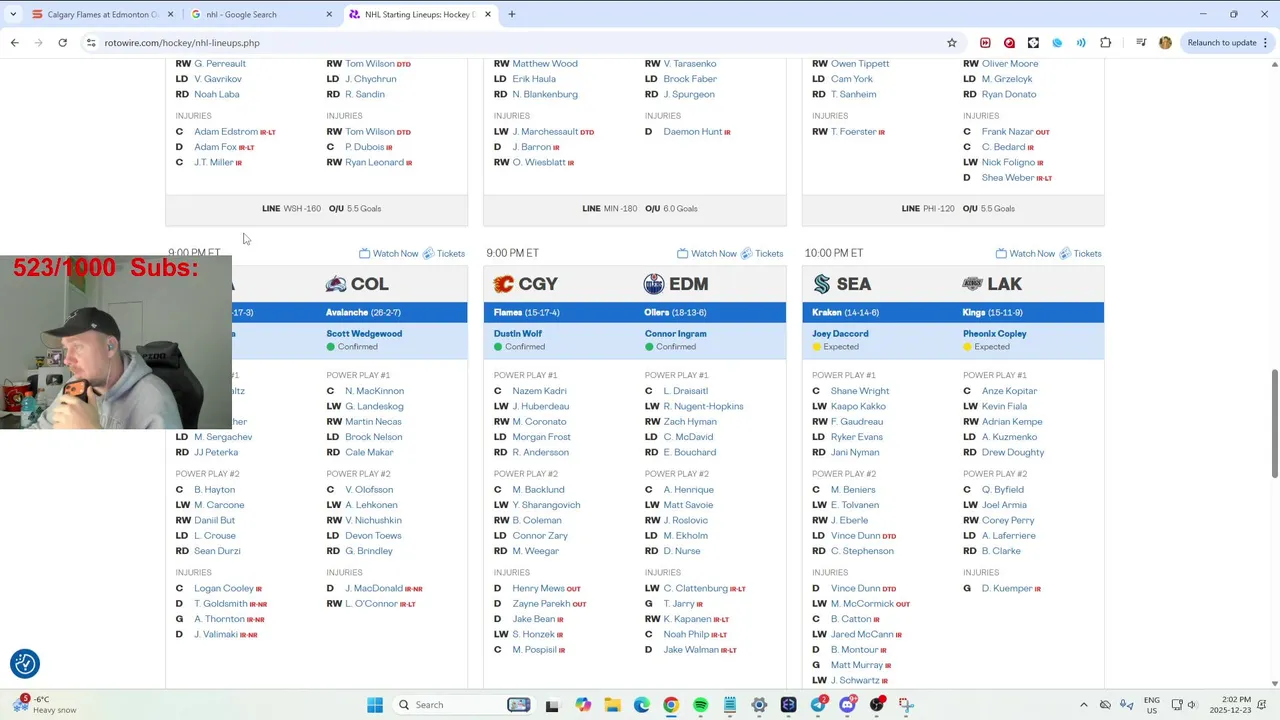
Task: Close the Calgary Flames at Edmonton tab
Action: tap(170, 14)
